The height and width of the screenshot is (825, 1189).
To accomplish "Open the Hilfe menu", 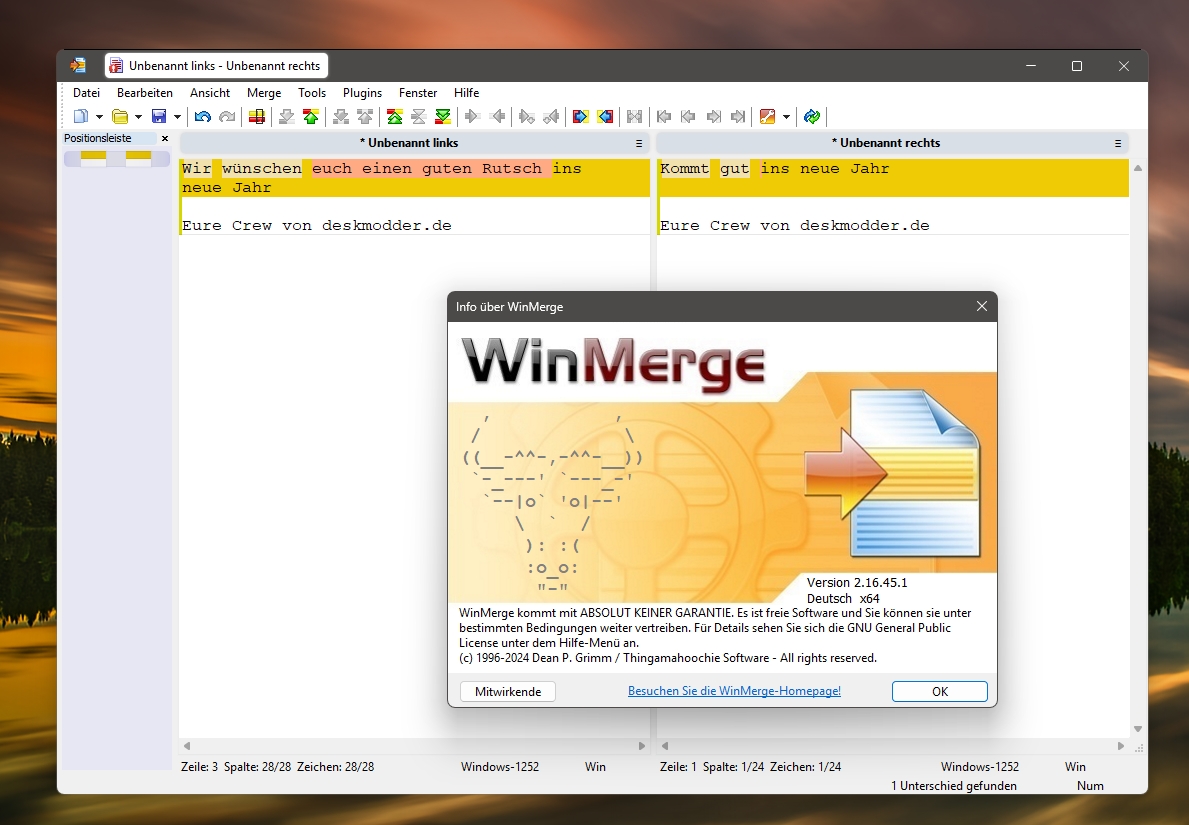I will click(466, 93).
